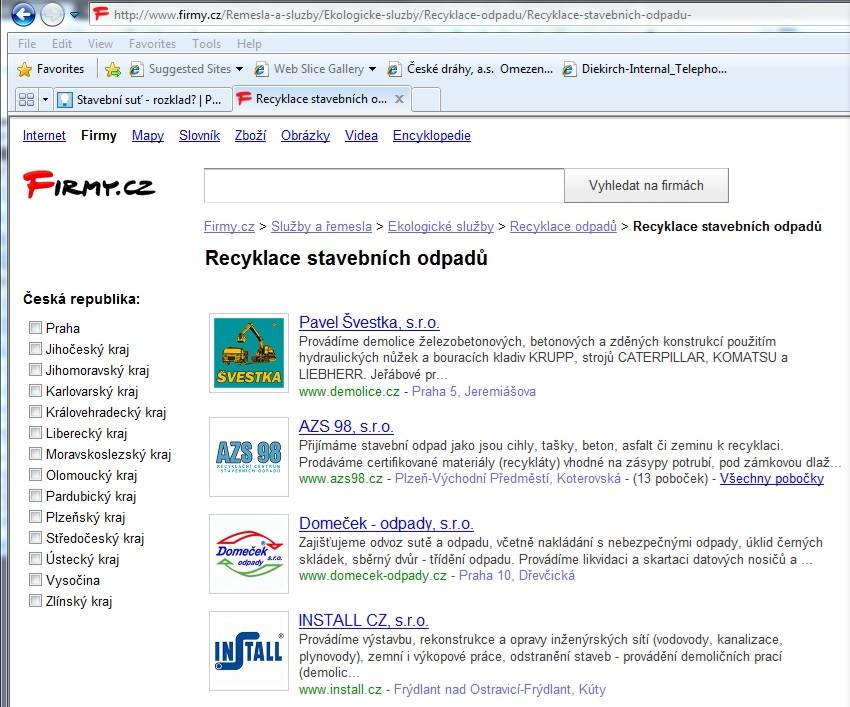Open the AZS 98, s.r.o. listing
The width and height of the screenshot is (850, 707).
click(x=346, y=426)
